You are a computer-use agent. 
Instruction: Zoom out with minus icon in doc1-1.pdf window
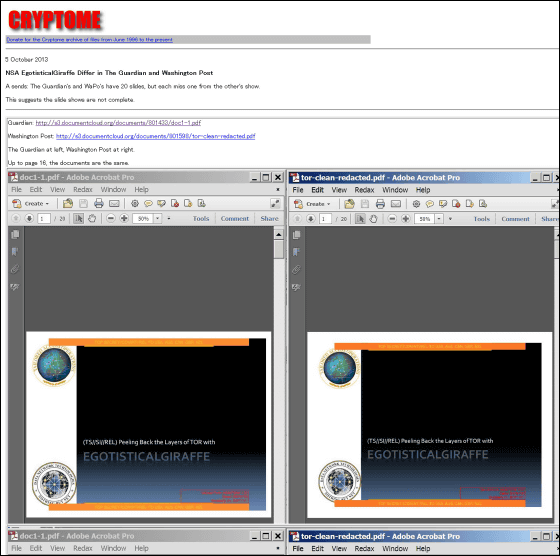[111, 218]
